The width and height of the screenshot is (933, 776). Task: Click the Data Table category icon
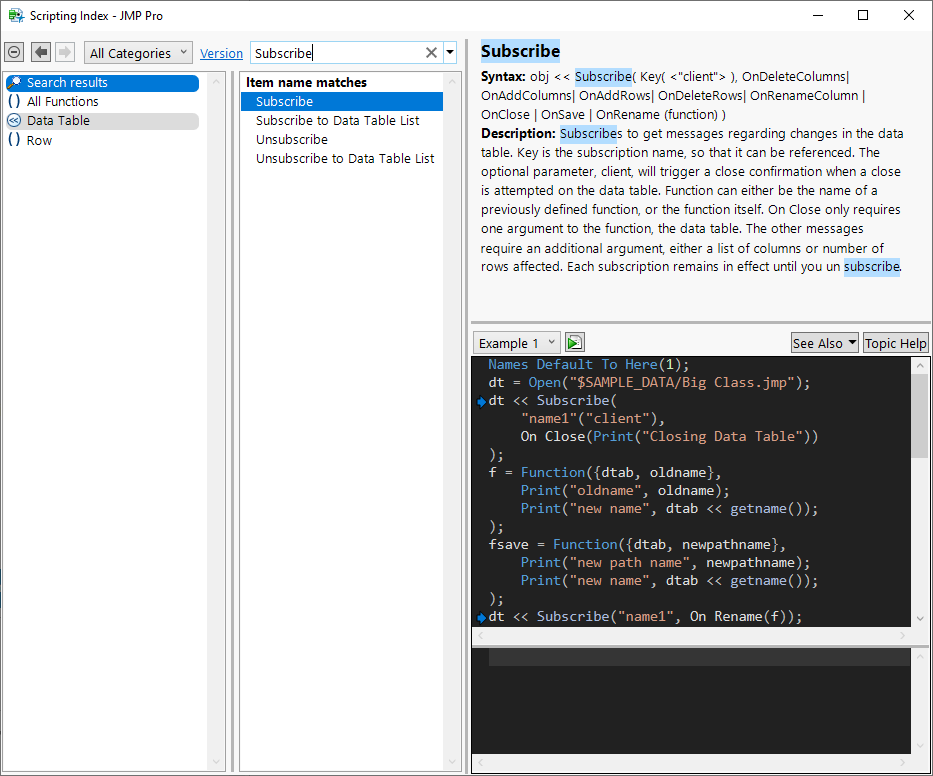click(14, 121)
